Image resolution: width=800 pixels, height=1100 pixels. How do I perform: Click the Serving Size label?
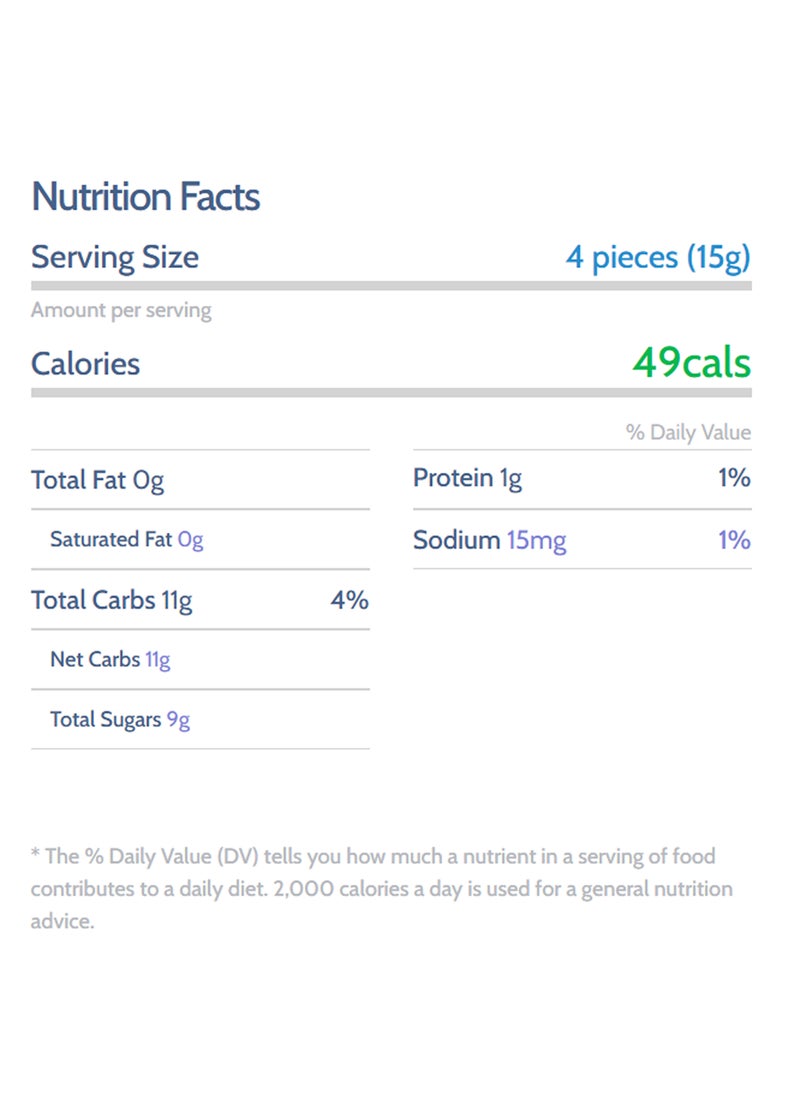pyautogui.click(x=115, y=257)
